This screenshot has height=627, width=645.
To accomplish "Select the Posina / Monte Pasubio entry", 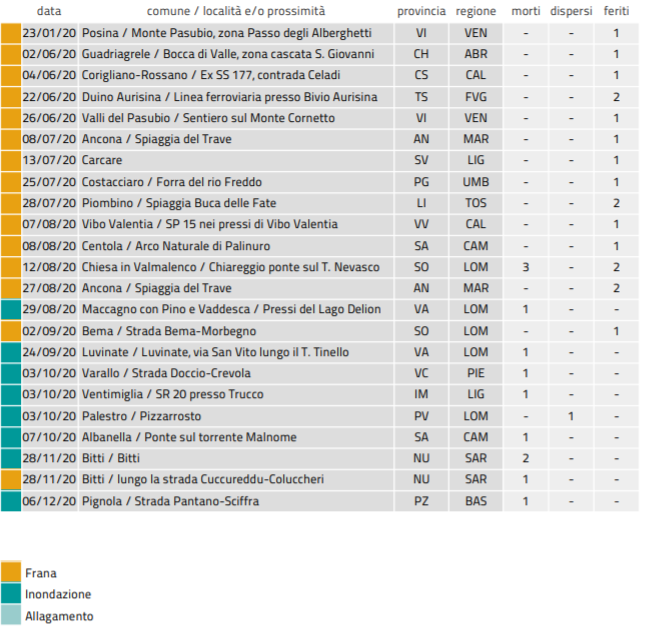I will click(x=226, y=33).
